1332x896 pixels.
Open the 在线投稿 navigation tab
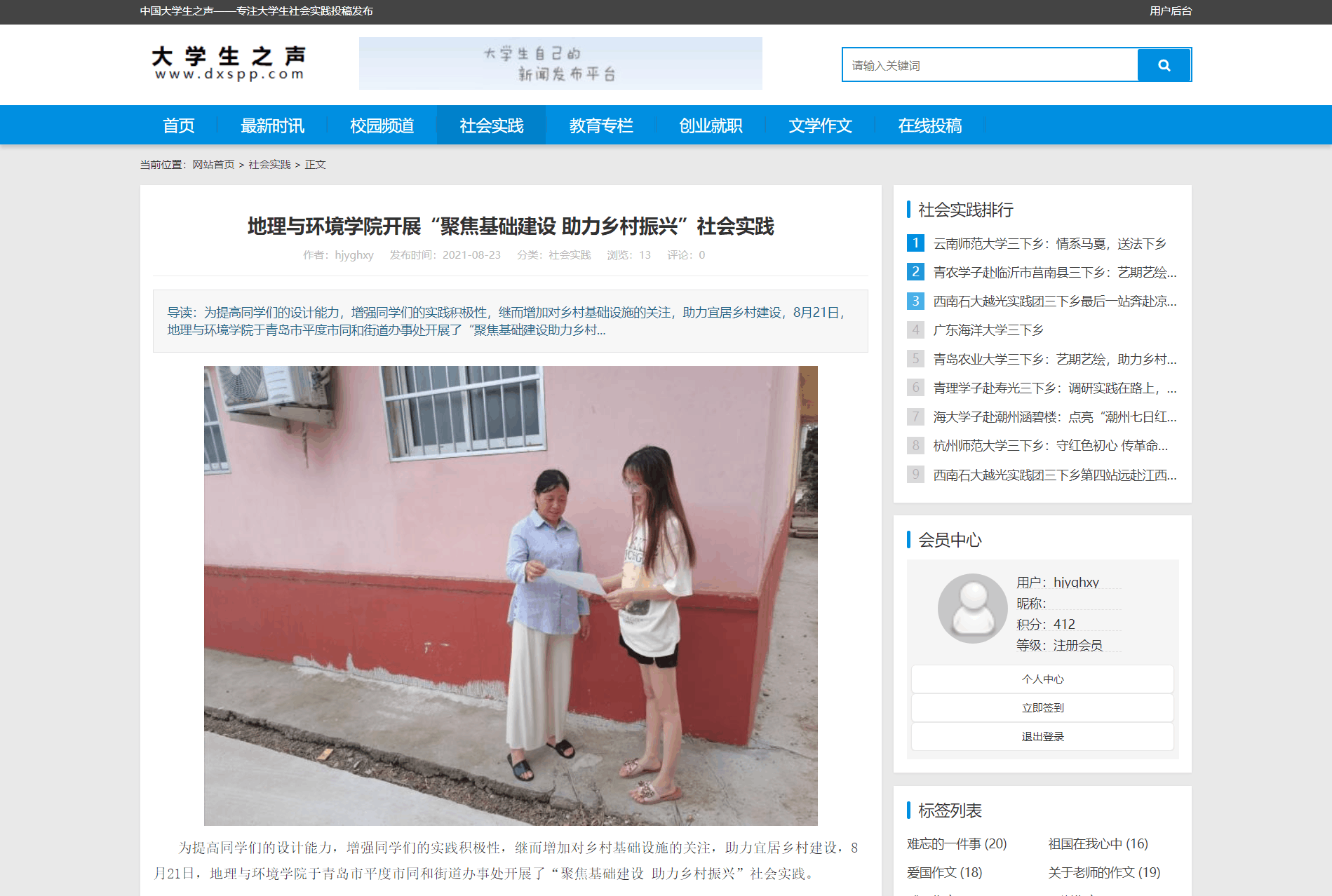tap(929, 125)
